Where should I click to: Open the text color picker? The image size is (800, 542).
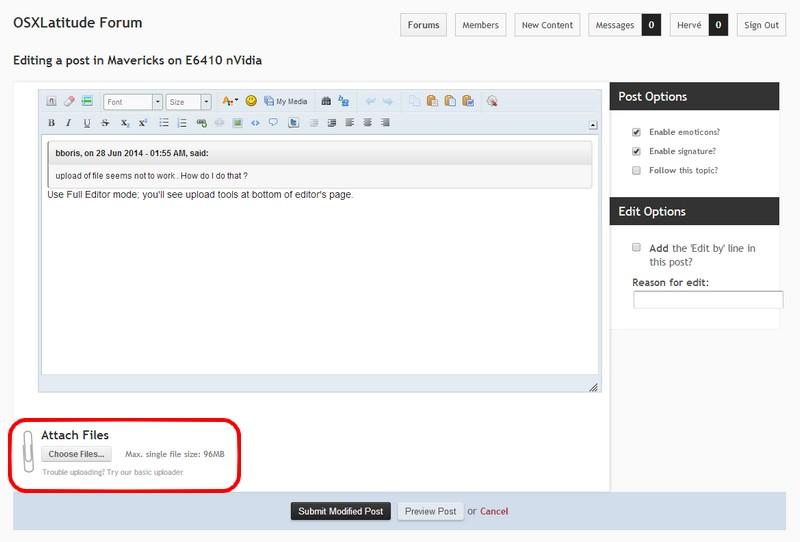(230, 101)
